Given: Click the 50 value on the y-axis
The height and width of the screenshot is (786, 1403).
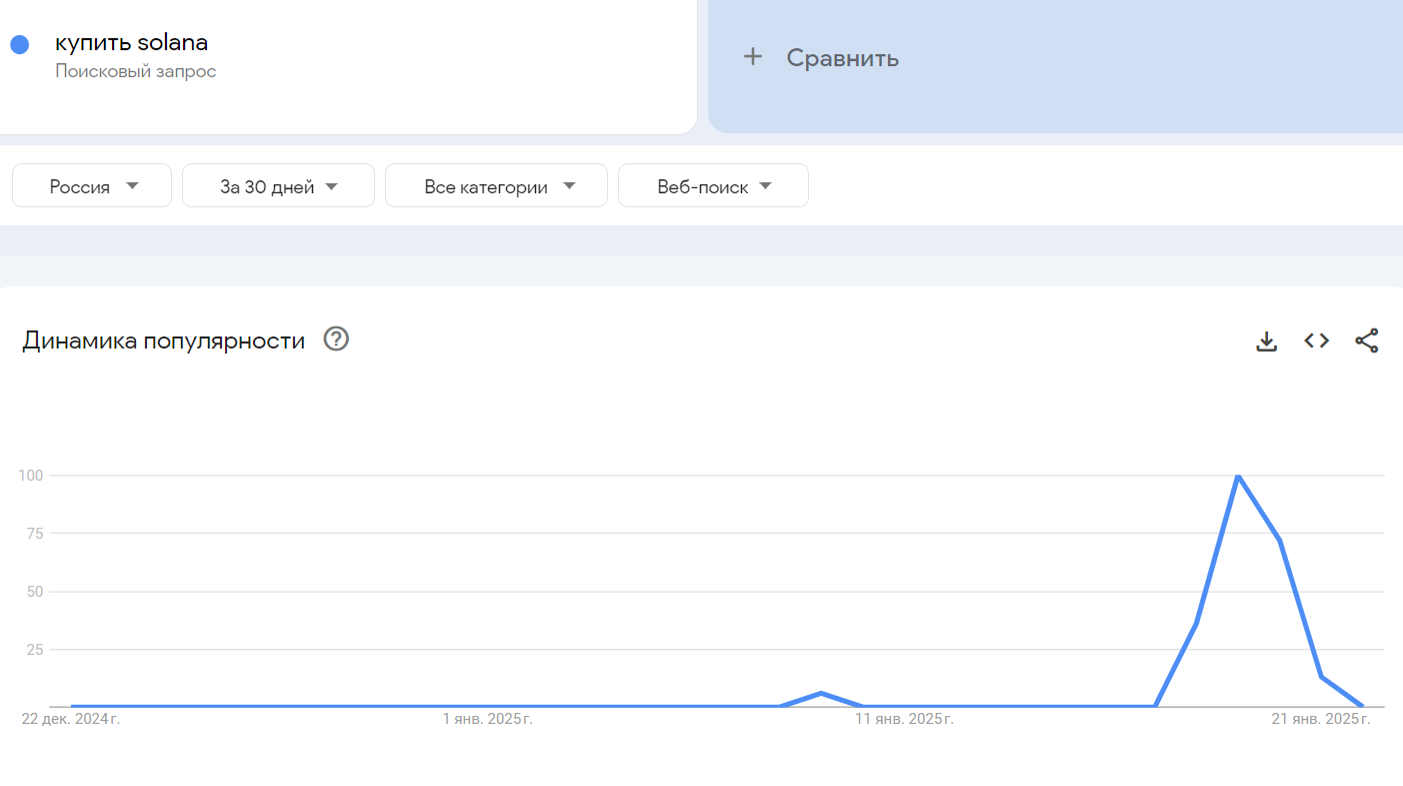Looking at the screenshot, I should pos(35,591).
